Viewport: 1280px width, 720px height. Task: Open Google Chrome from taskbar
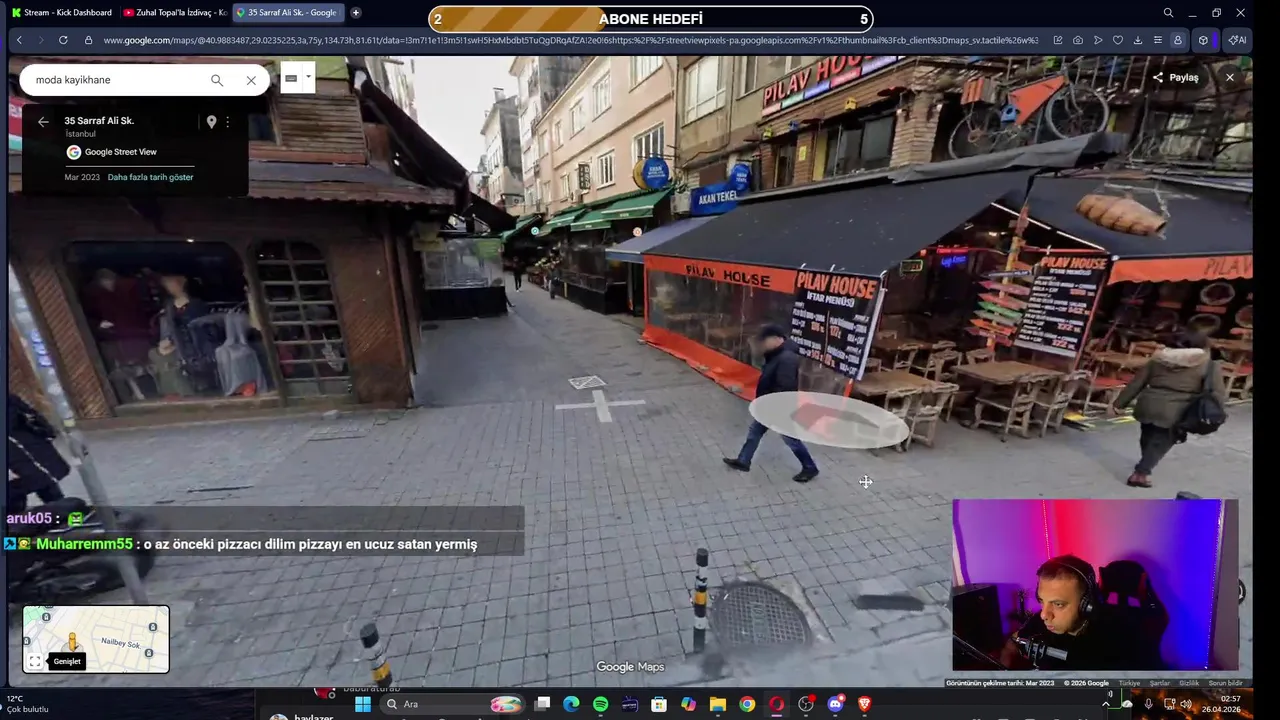(x=747, y=704)
